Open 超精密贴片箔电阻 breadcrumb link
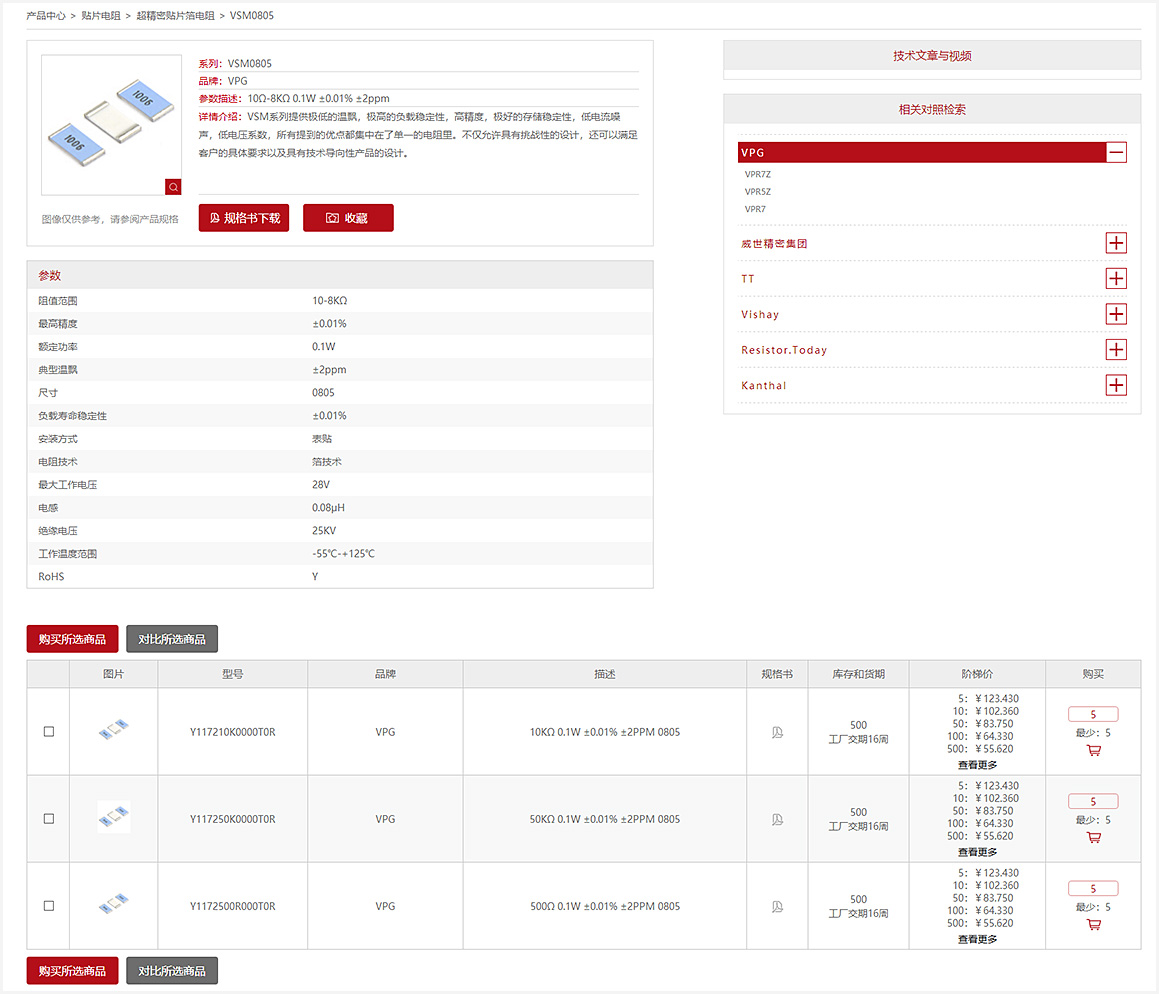This screenshot has height=994, width=1159. tap(175, 16)
